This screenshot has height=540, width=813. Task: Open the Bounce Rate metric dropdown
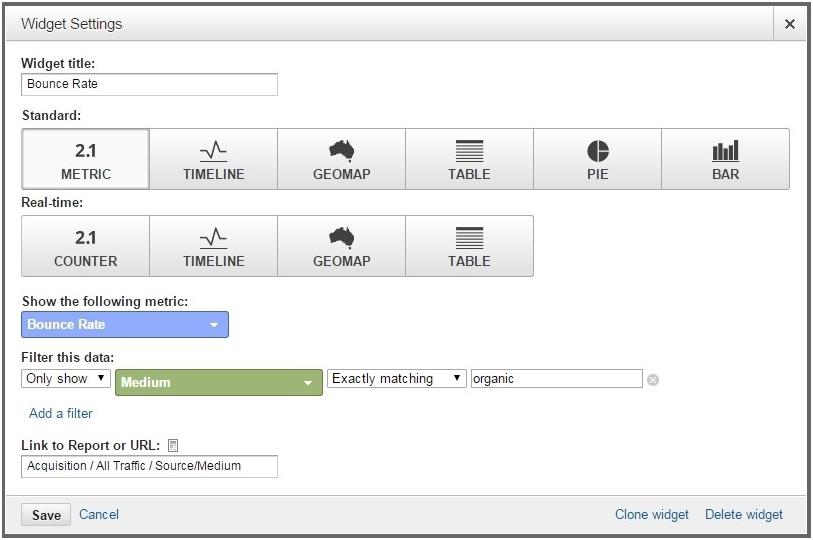point(125,325)
